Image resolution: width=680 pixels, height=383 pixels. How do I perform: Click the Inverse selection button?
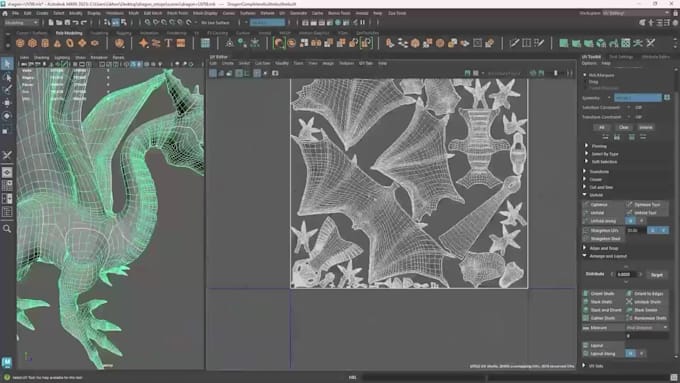coord(645,127)
